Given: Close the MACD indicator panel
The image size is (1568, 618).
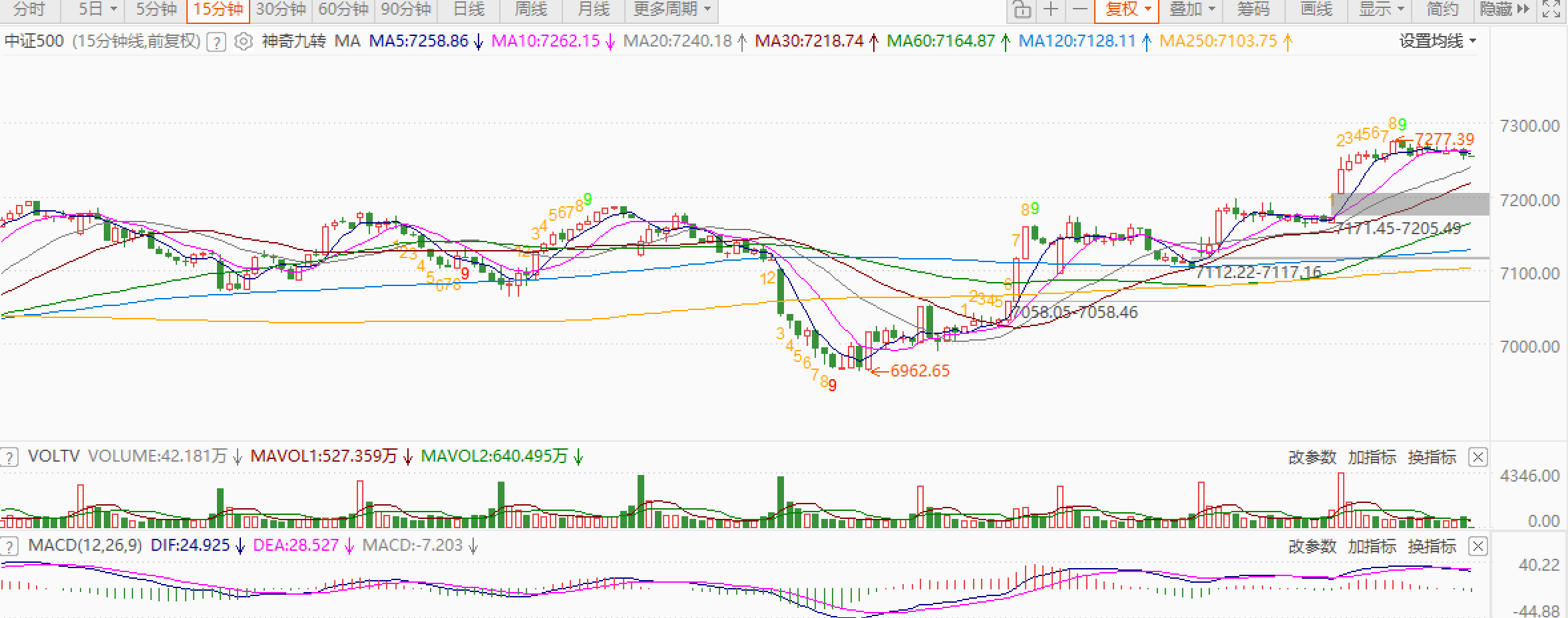Looking at the screenshot, I should pos(1477,546).
